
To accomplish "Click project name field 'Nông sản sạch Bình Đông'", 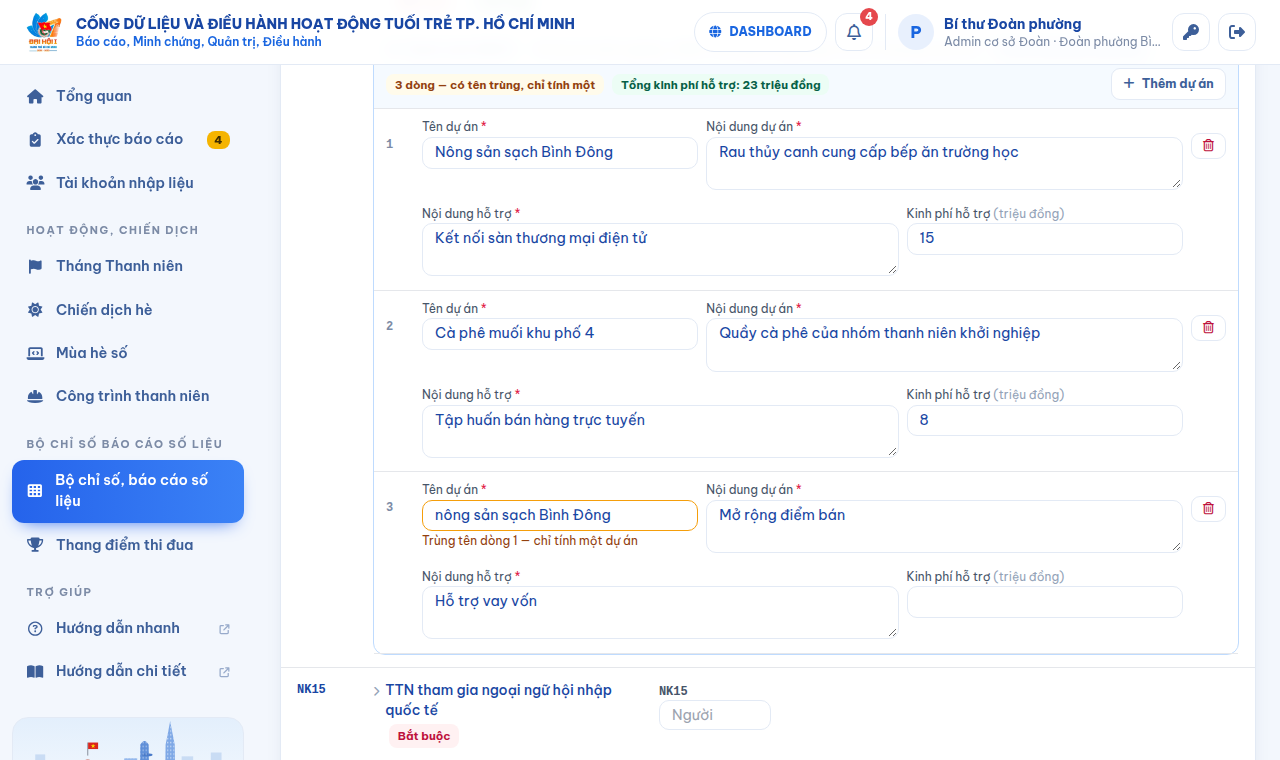I will [x=560, y=153].
